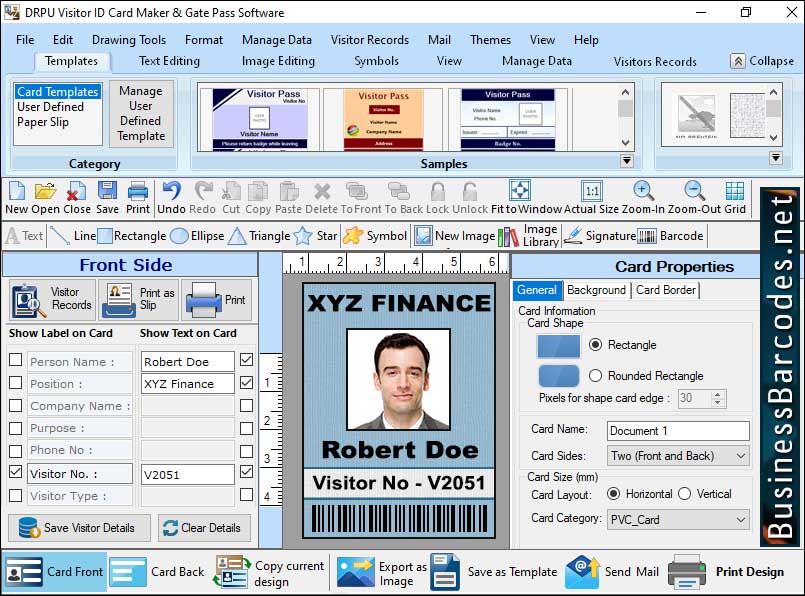
Task: Enable the Person Name checkbox
Action: click(14, 361)
